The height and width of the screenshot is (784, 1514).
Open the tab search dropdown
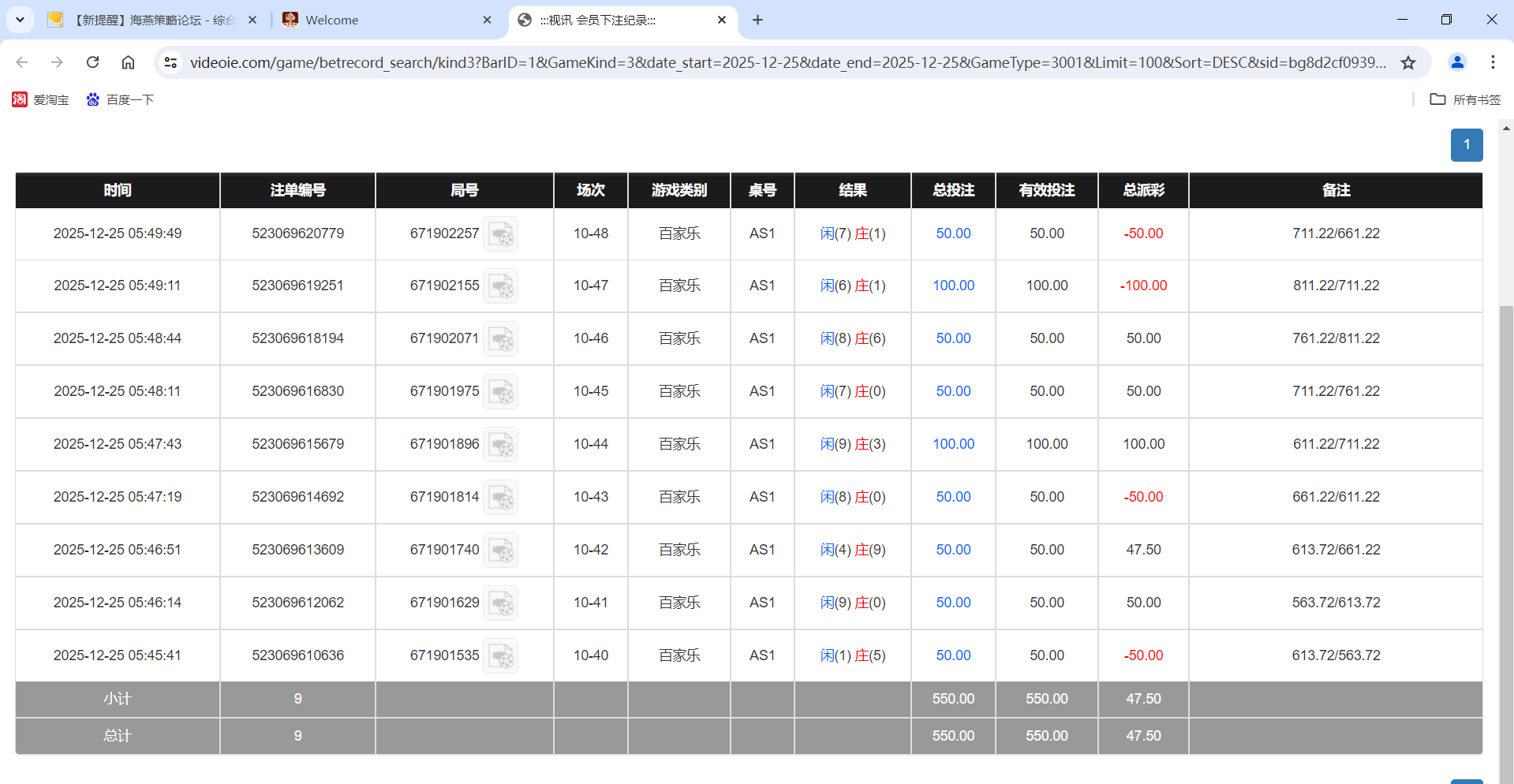coord(20,20)
